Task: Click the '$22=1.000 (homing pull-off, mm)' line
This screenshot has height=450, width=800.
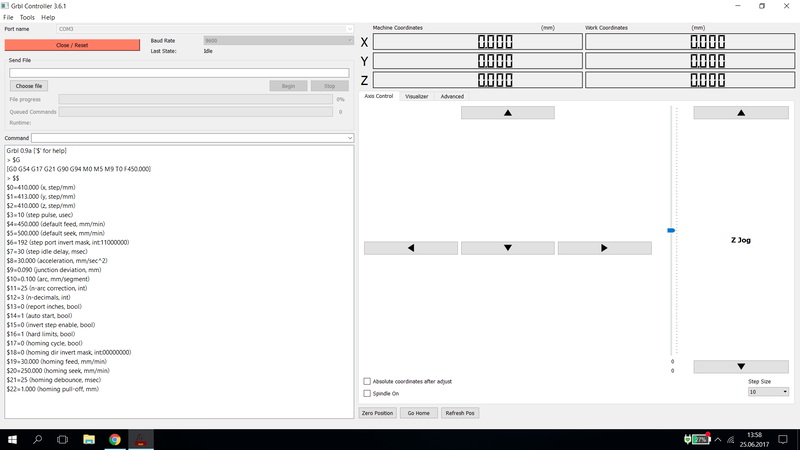Action: click(53, 389)
